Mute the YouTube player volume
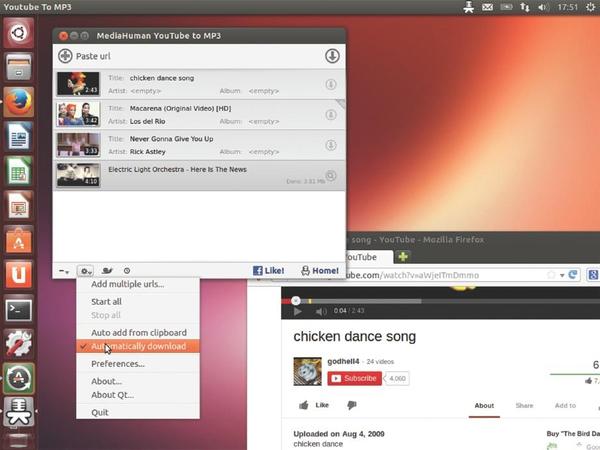The image size is (600, 450). click(x=321, y=311)
